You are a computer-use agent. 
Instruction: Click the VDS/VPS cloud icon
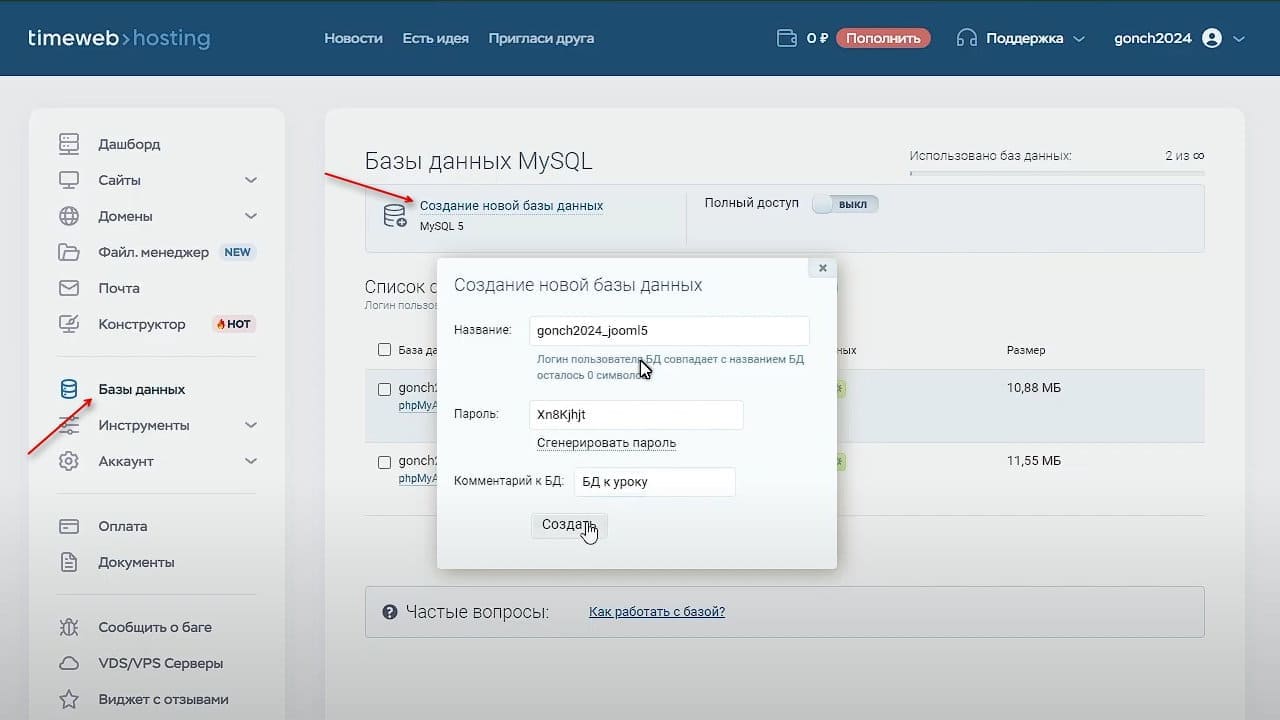point(69,663)
